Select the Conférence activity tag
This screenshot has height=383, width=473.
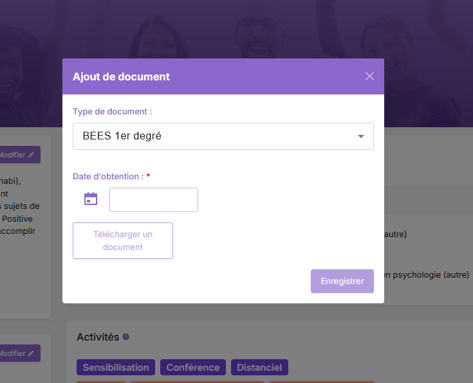point(193,367)
